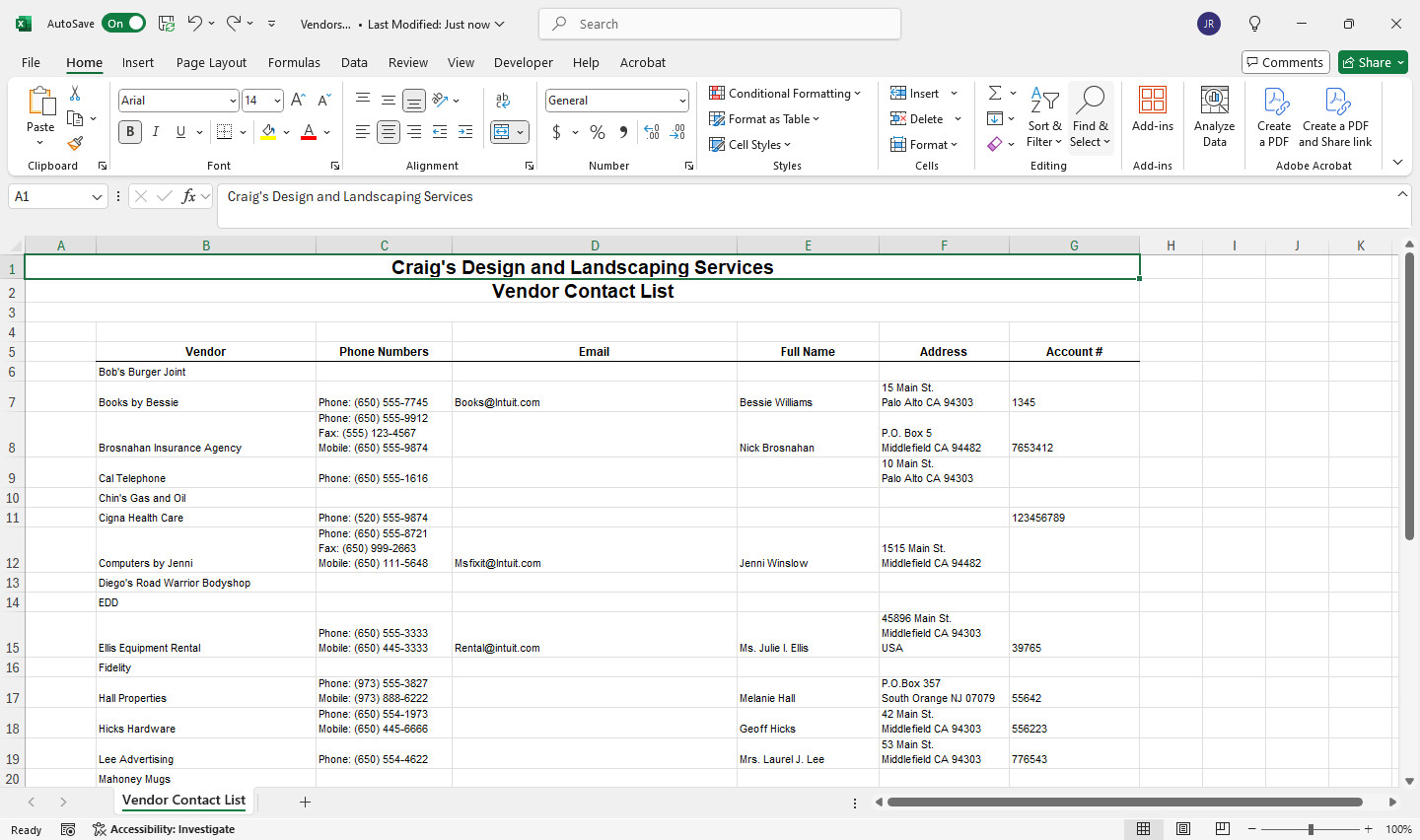Toggle Merge & Center button
Screen dimensions: 1420x840
502,132
